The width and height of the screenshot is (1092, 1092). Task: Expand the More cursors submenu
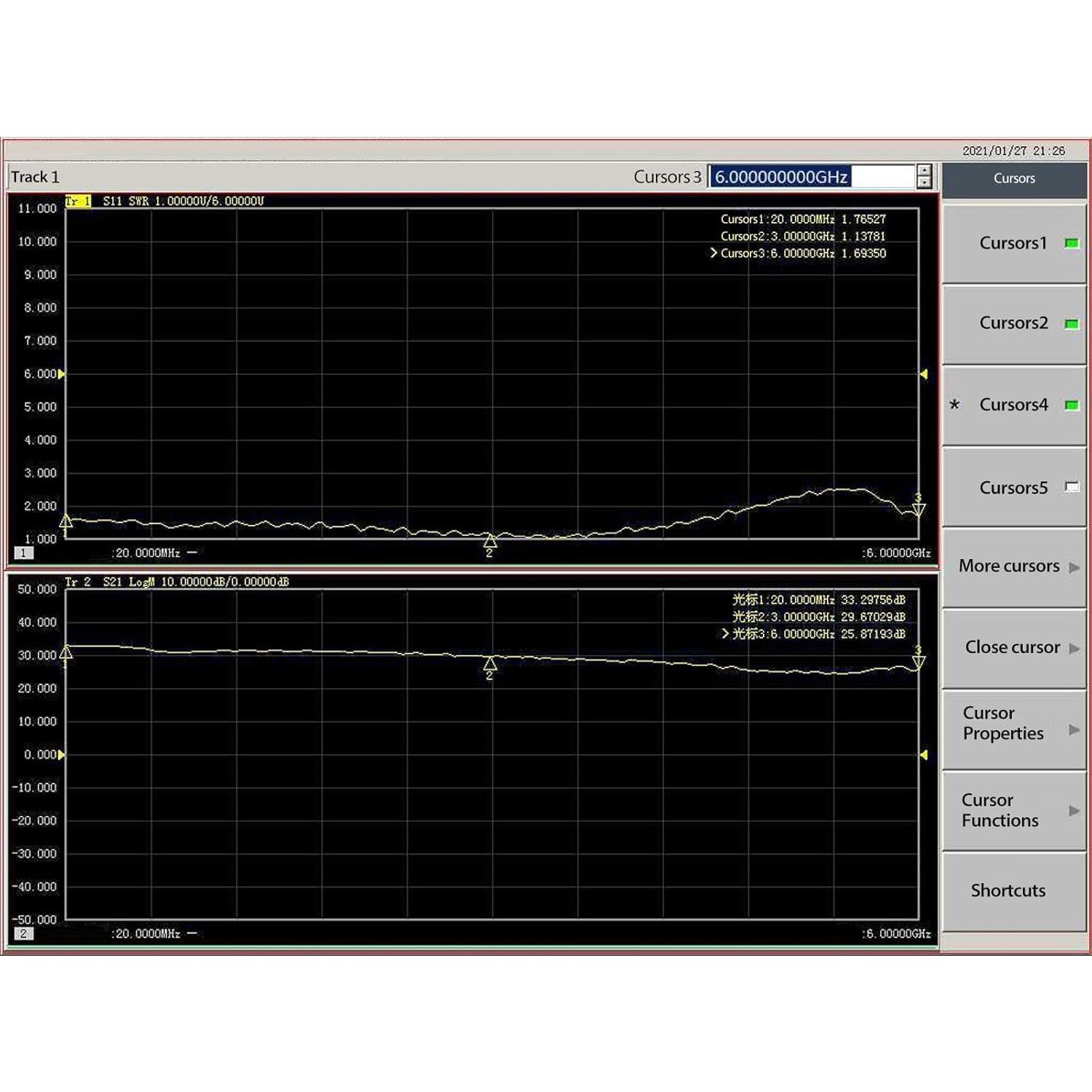pos(1013,566)
